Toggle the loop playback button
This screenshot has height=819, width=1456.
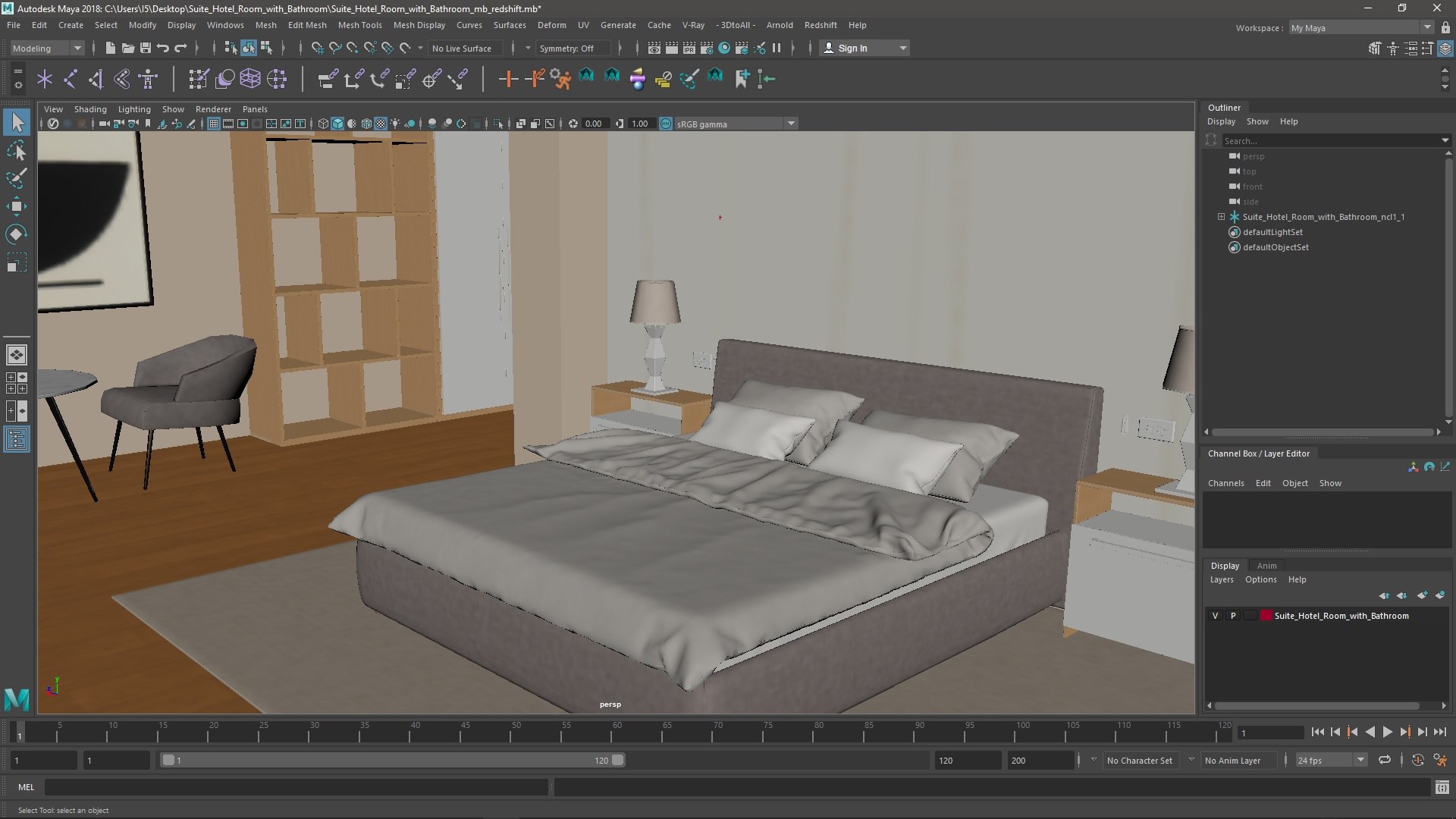point(1385,760)
